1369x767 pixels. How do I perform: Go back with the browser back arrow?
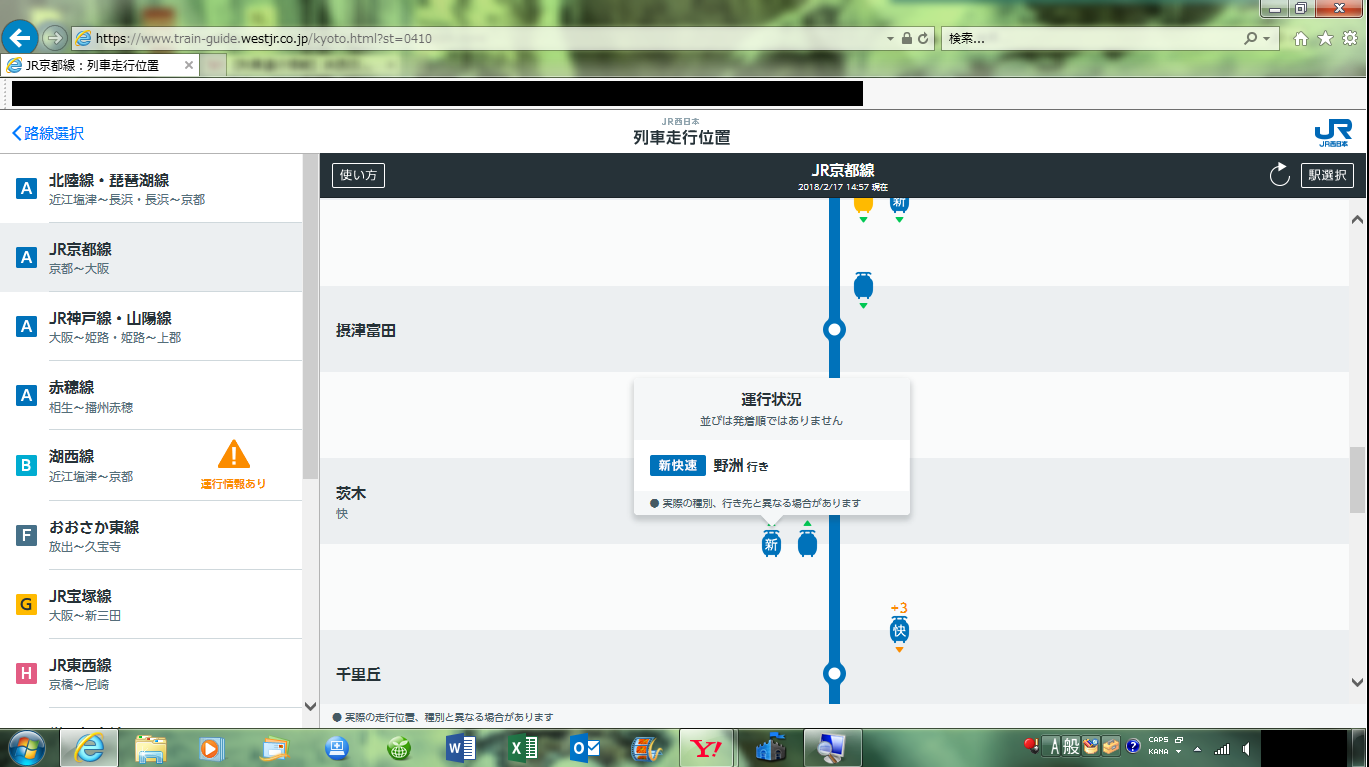[21, 38]
